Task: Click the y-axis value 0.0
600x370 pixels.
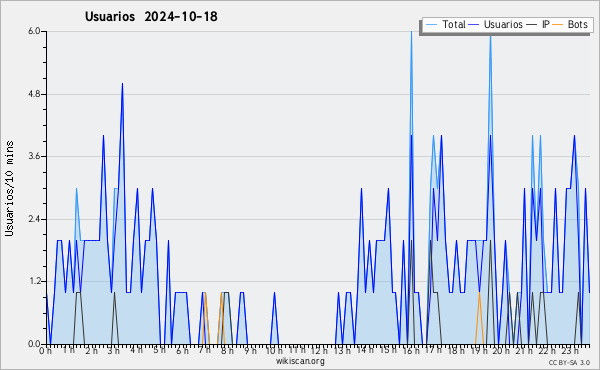Action: [x=34, y=344]
